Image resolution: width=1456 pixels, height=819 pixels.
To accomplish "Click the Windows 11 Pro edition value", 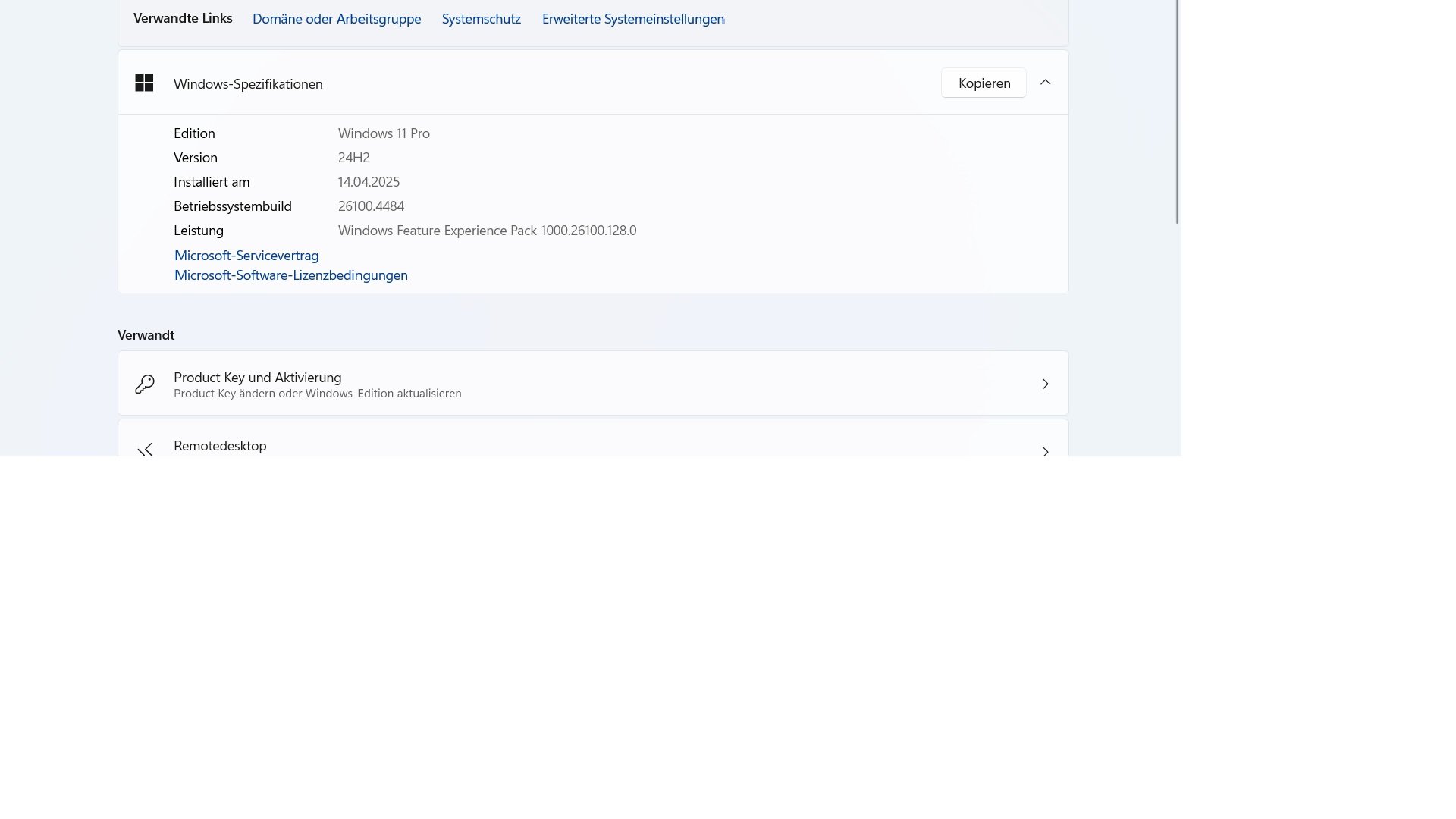I will pyautogui.click(x=384, y=133).
